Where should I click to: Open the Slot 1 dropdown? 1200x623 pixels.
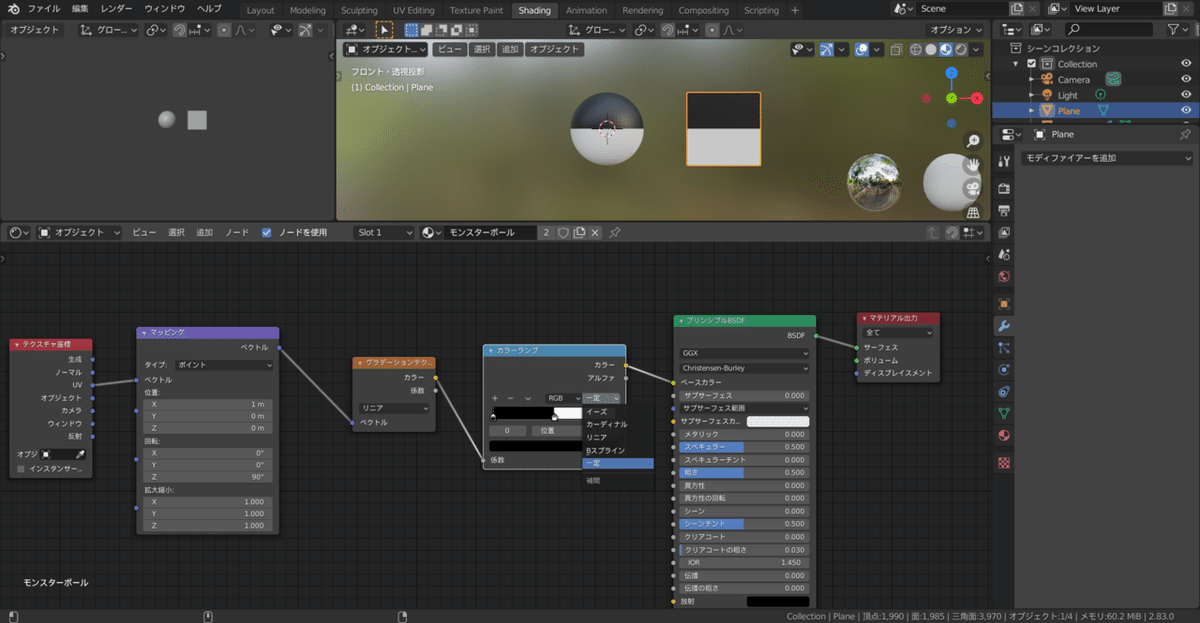pos(384,232)
